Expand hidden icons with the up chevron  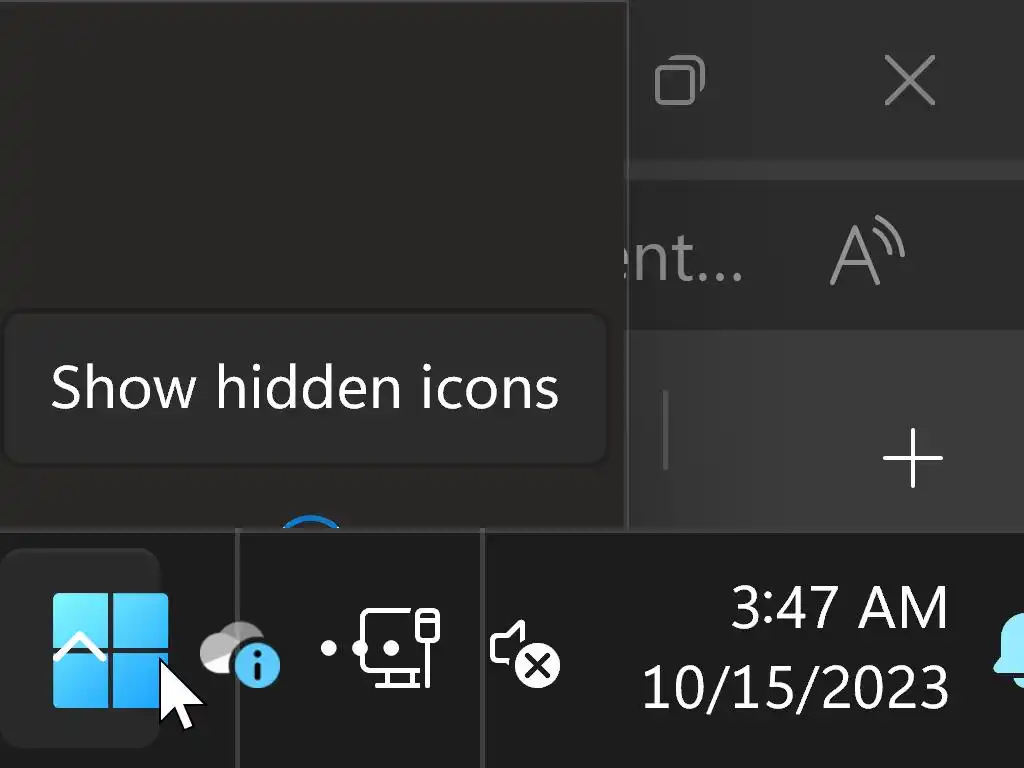(x=79, y=646)
